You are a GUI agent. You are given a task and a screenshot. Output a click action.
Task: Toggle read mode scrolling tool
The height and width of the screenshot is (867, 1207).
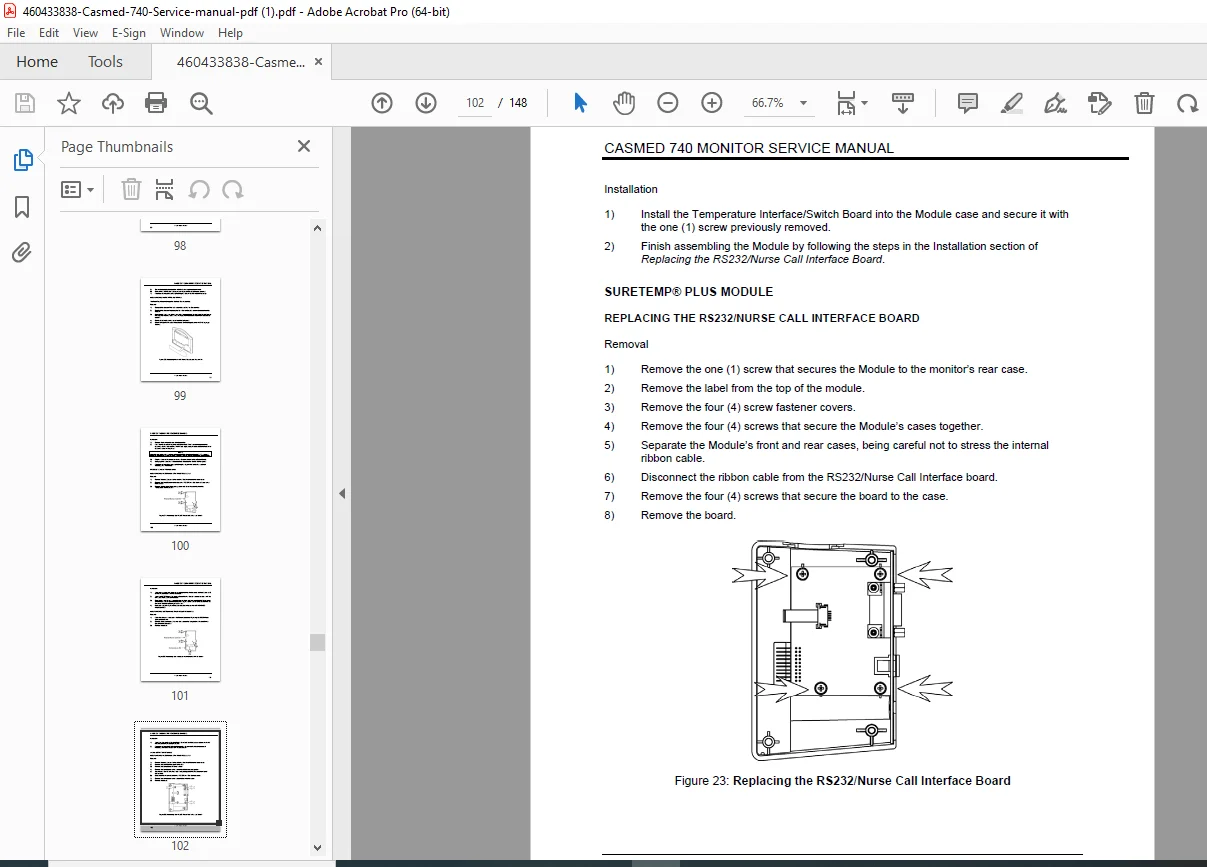coord(903,103)
